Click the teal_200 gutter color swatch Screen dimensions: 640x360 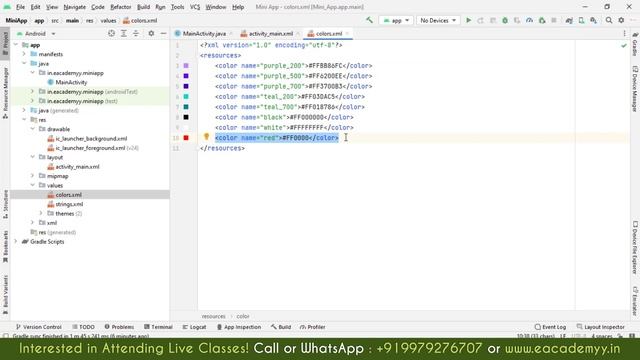186,97
